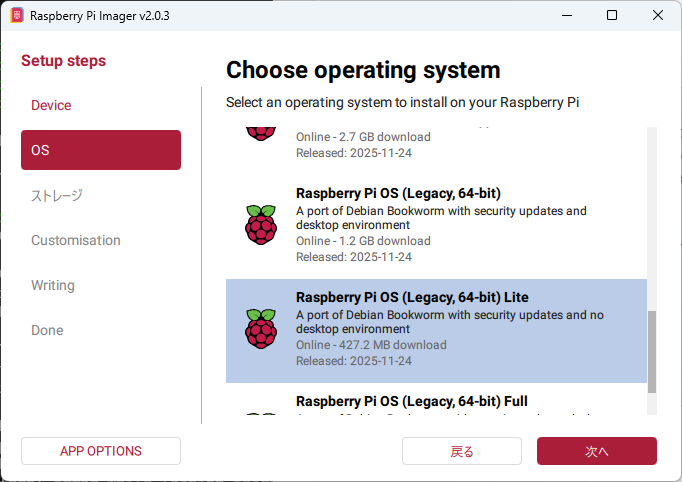Click the Raspberry Pi Imager title bar icon
This screenshot has width=682, height=482.
click(x=17, y=16)
